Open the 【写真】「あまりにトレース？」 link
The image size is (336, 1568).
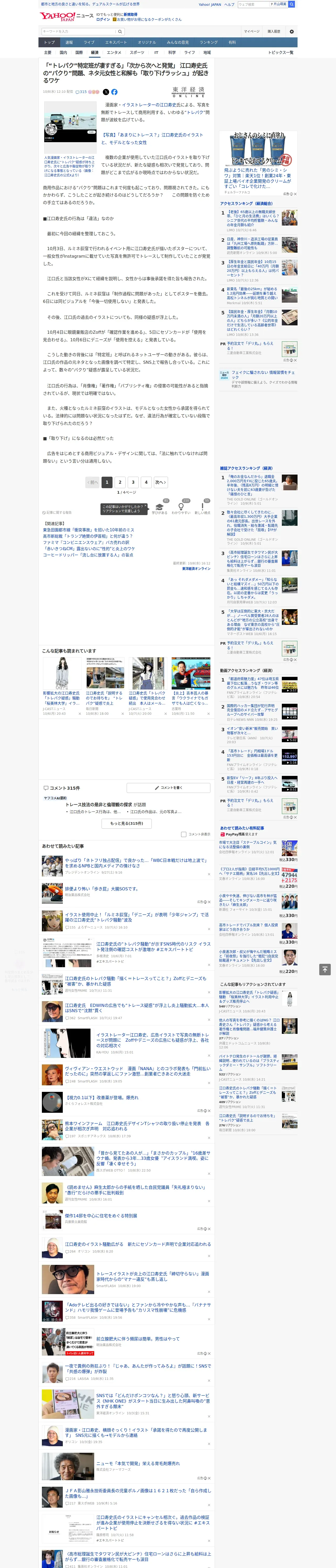153,138
